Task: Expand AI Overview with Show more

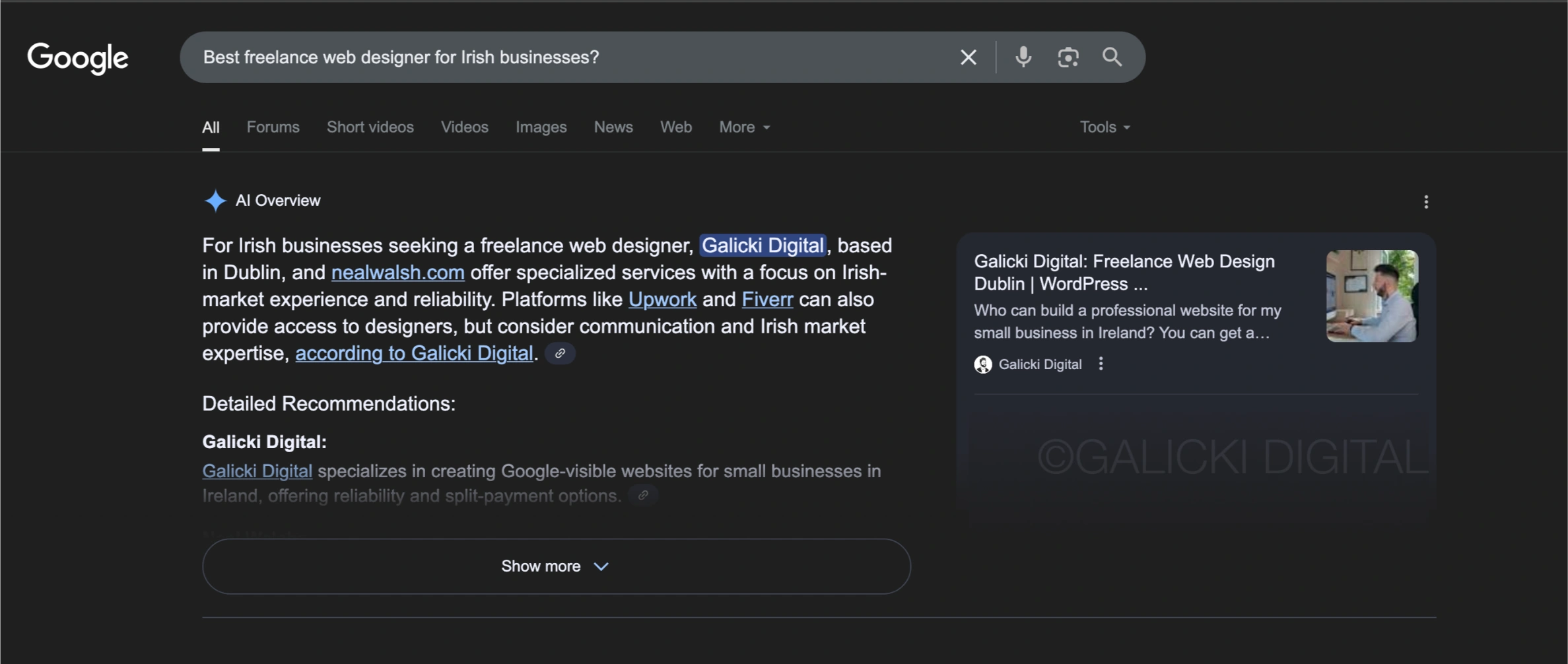Action: [x=556, y=566]
